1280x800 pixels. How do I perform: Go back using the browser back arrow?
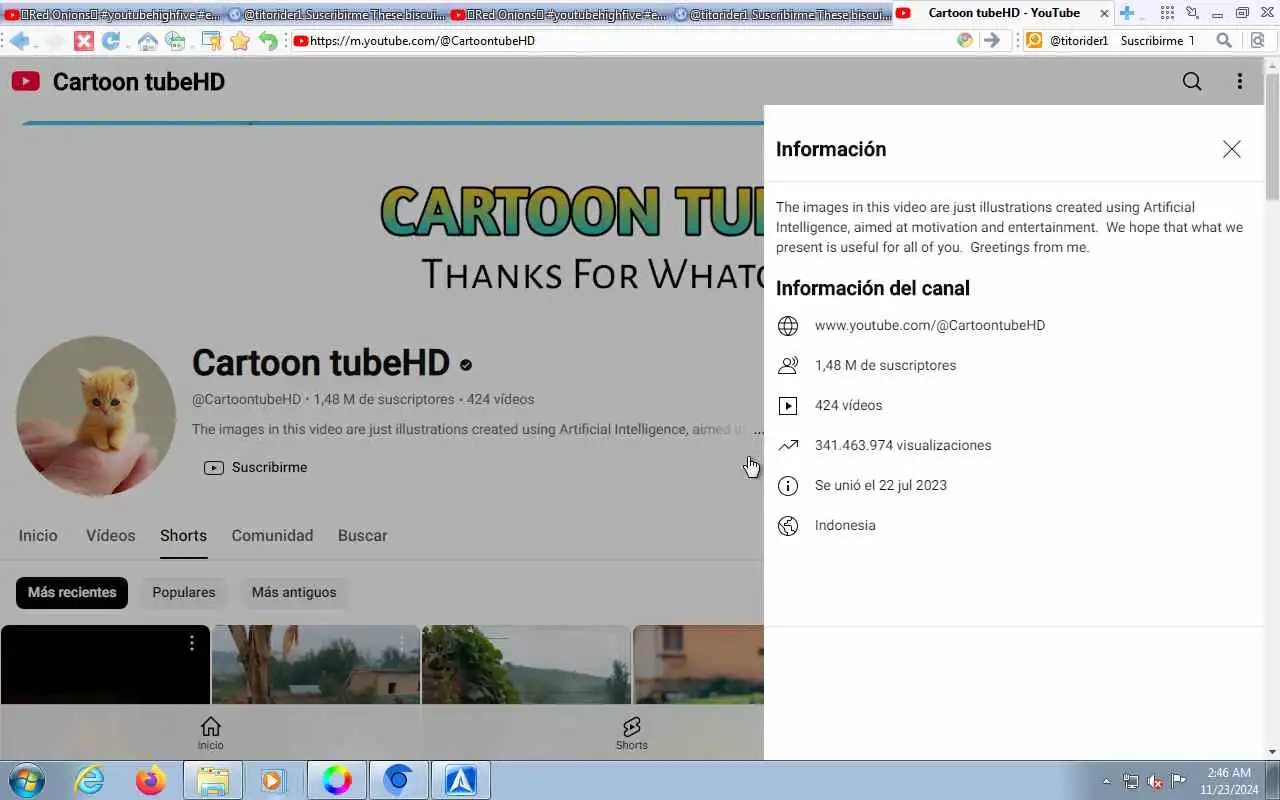click(x=19, y=41)
